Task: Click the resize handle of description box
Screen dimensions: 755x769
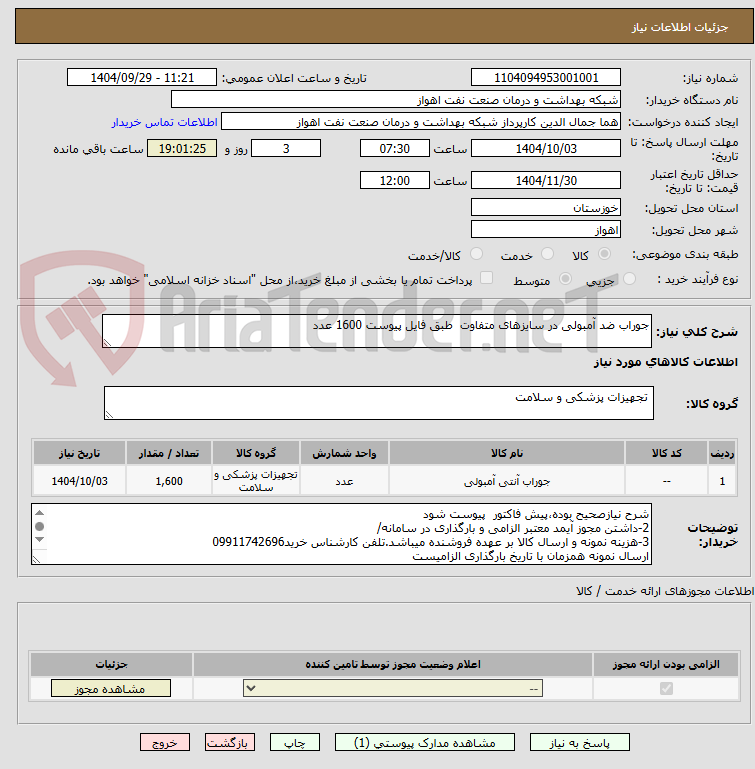Action: tap(107, 342)
